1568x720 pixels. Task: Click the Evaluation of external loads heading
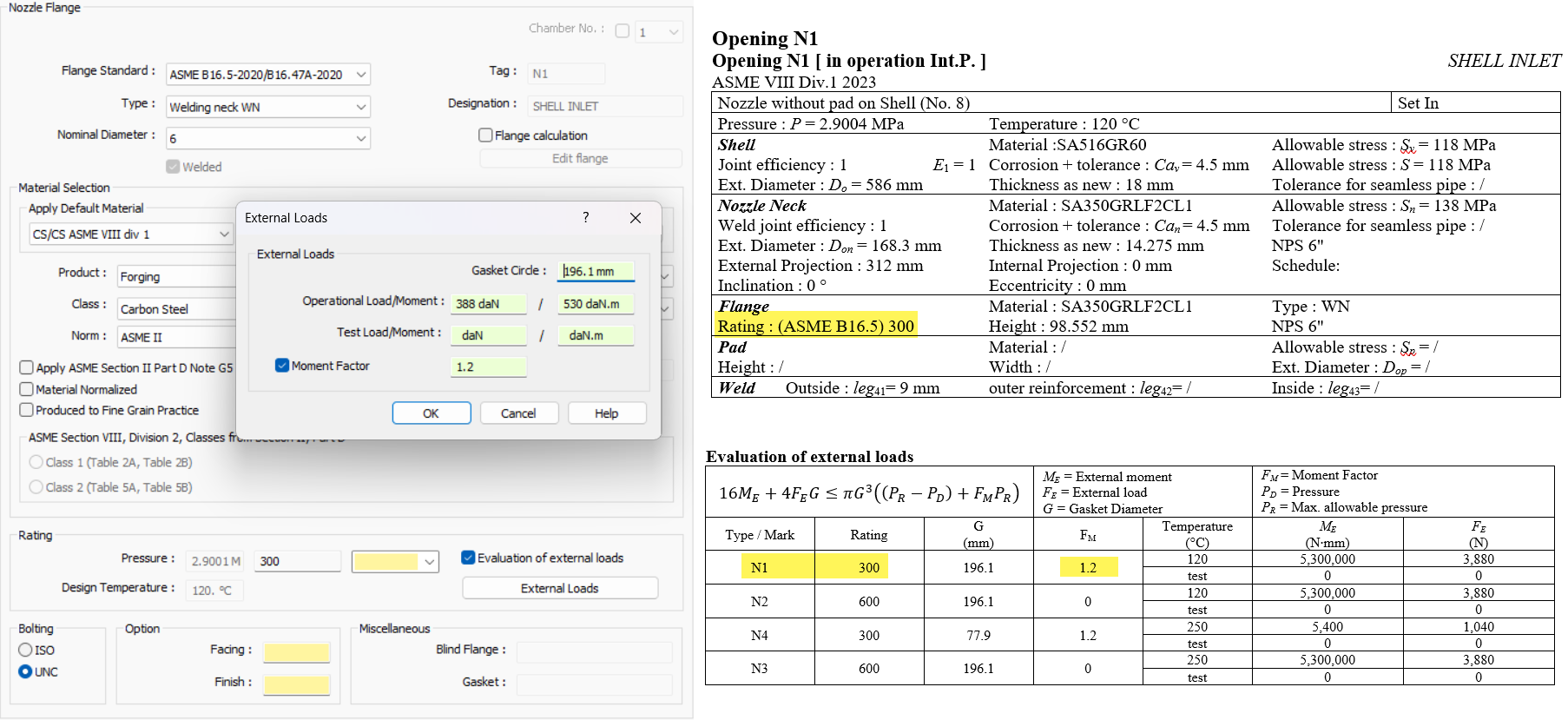point(809,457)
